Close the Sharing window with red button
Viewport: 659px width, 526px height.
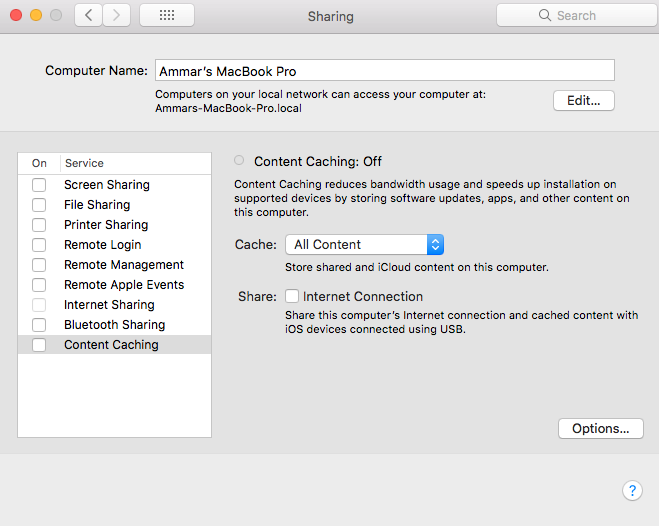click(16, 16)
